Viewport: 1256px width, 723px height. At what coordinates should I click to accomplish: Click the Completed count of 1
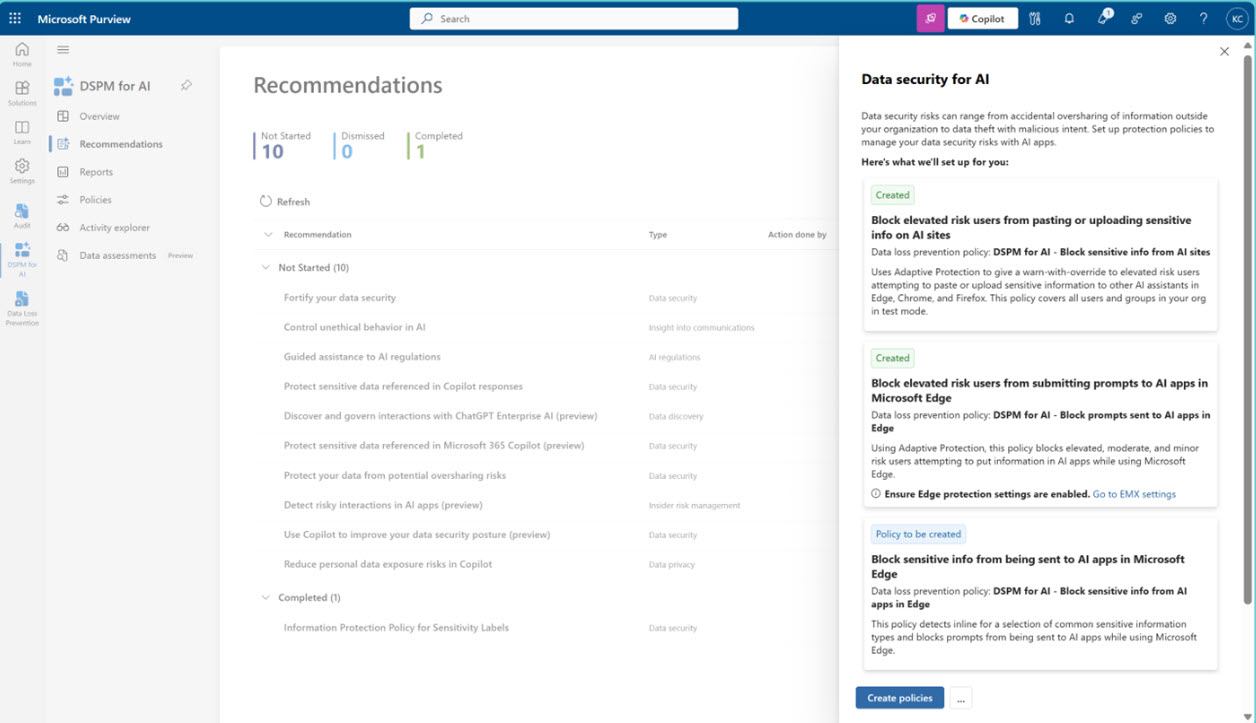pos(420,152)
